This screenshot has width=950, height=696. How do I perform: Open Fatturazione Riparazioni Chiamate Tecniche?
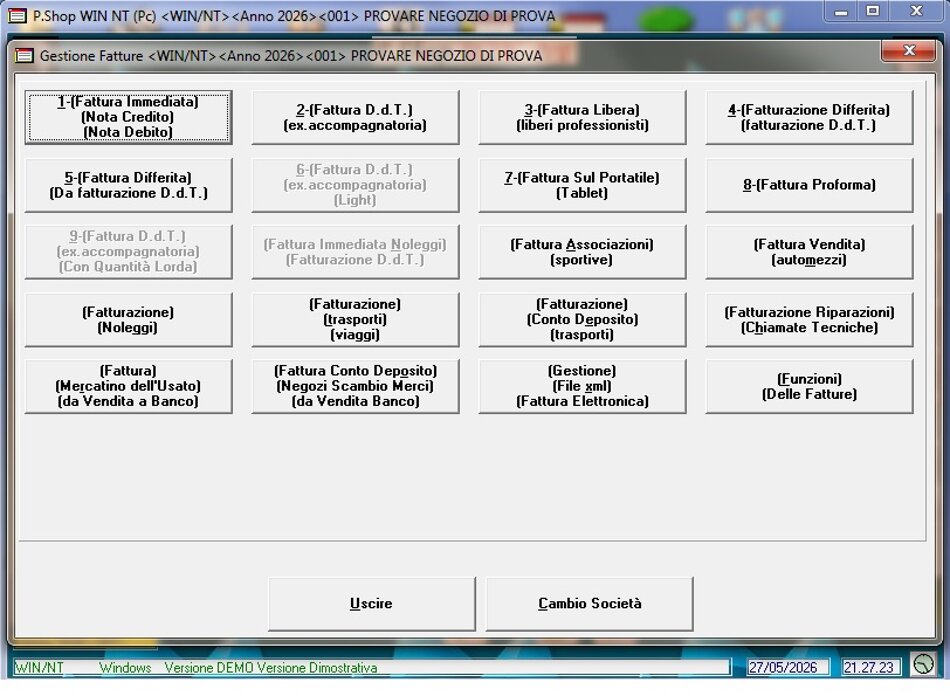click(809, 320)
